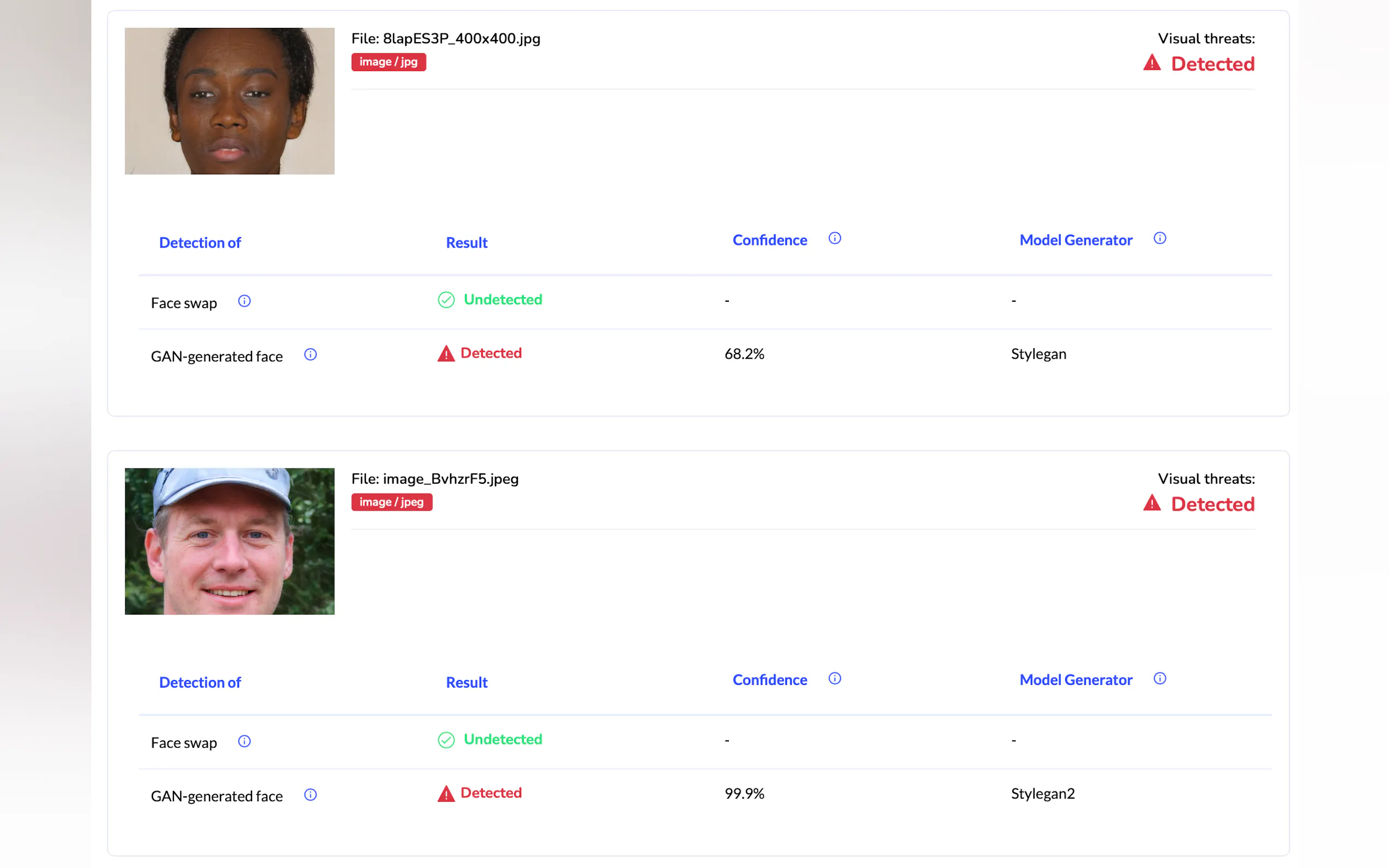Viewport: 1389px width, 868px height.
Task: Click the second Result column header
Action: coord(466,683)
